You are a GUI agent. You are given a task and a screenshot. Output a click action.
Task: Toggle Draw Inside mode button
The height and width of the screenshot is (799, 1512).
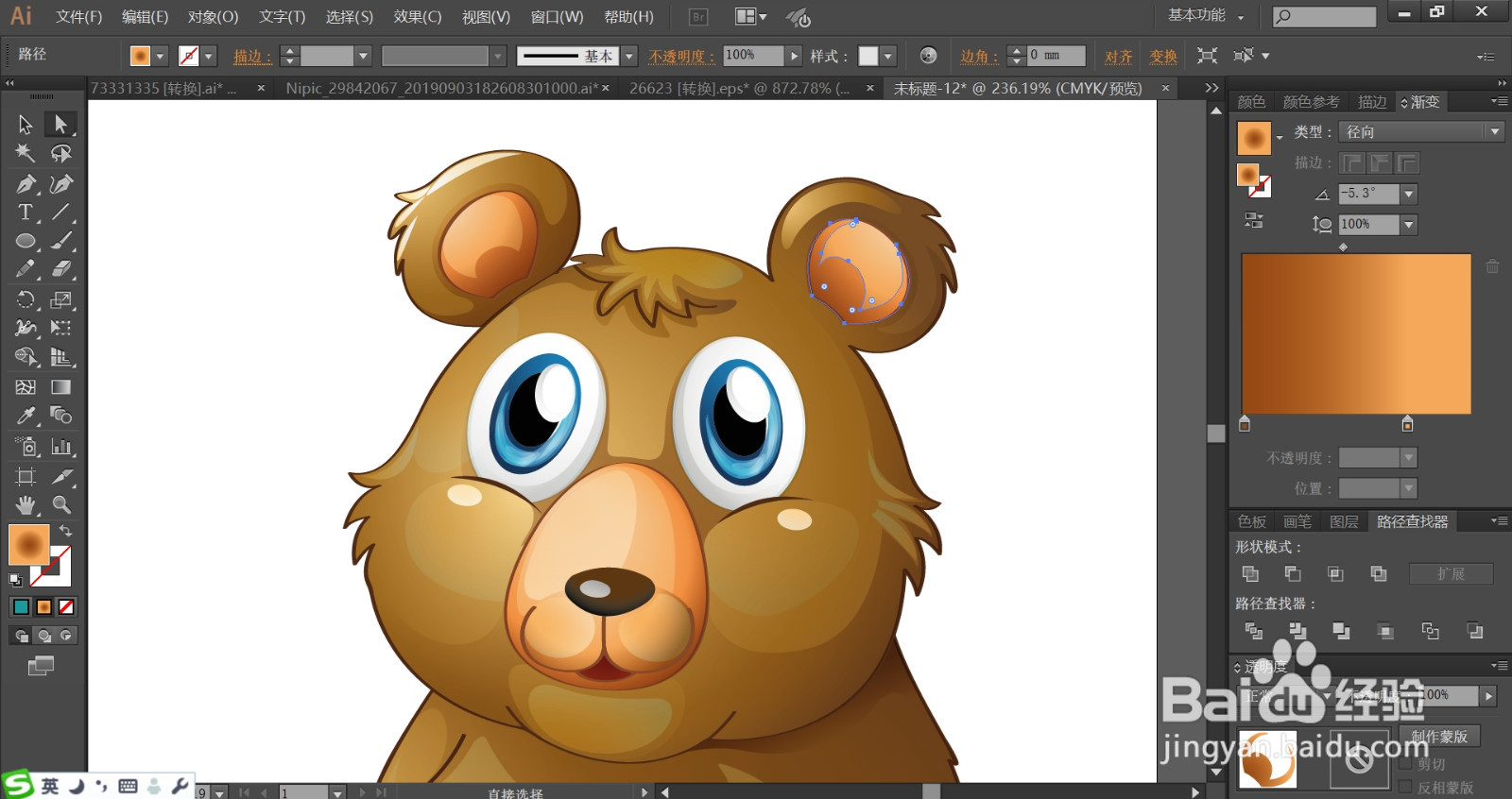(x=65, y=636)
